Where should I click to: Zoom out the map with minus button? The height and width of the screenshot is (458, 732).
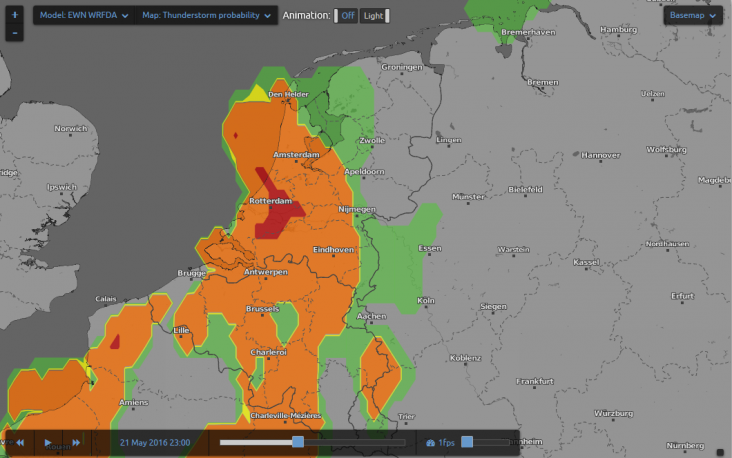14,33
